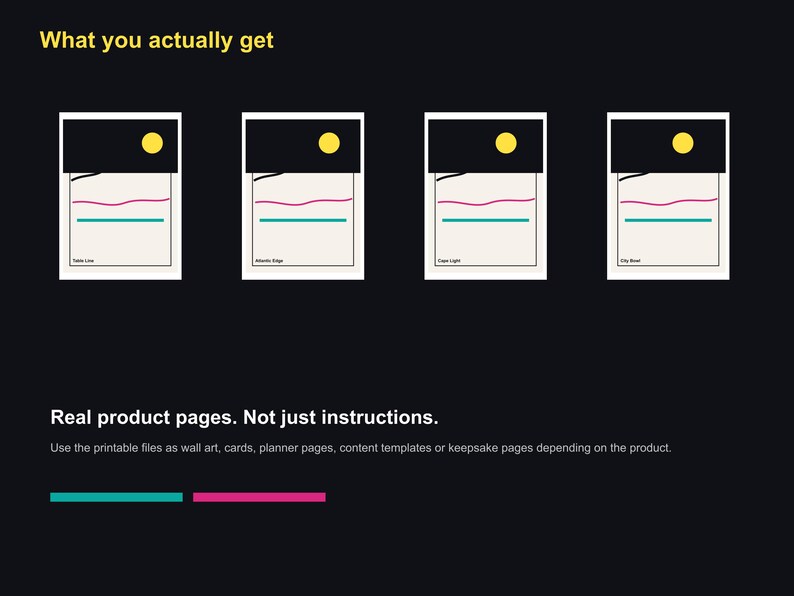Click the teal line on City Bowl poster
Viewport: 794px width, 596px height.
[668, 220]
